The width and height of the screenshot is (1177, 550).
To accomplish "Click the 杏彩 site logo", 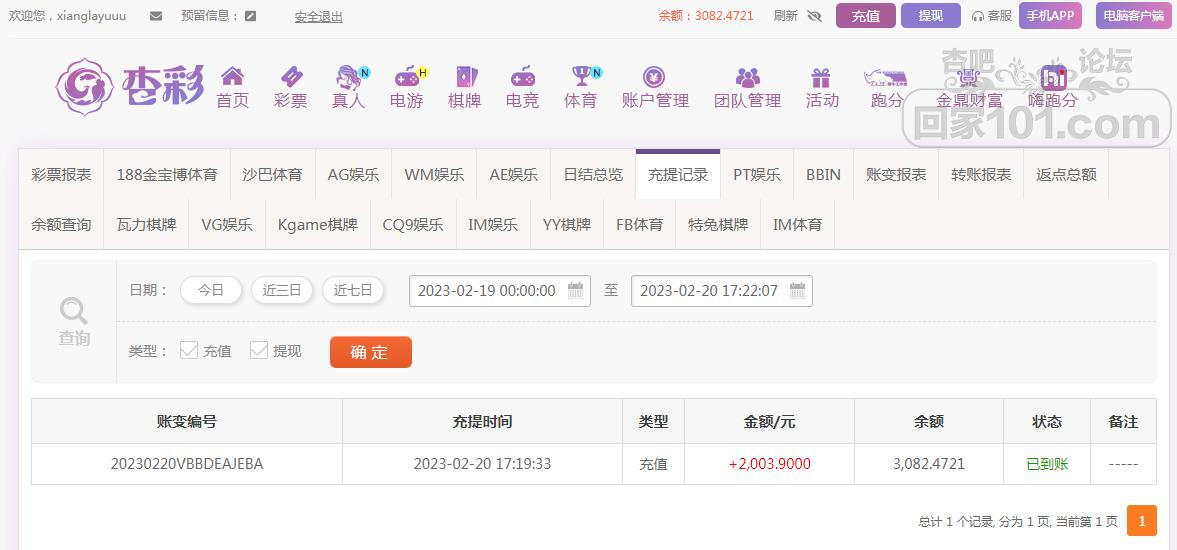I will (131, 86).
